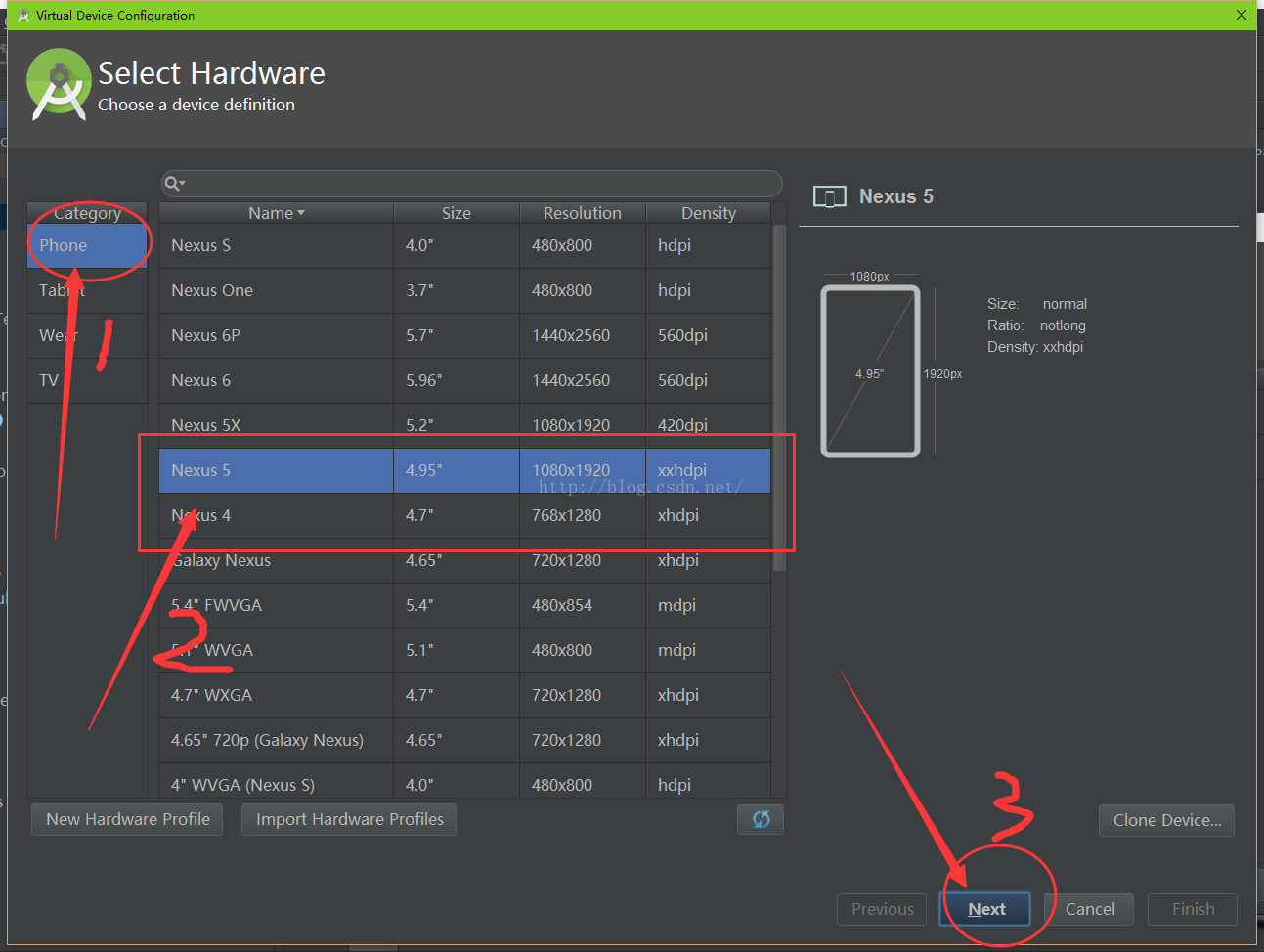Sort by the Size column header
The image size is (1264, 952).
[457, 213]
